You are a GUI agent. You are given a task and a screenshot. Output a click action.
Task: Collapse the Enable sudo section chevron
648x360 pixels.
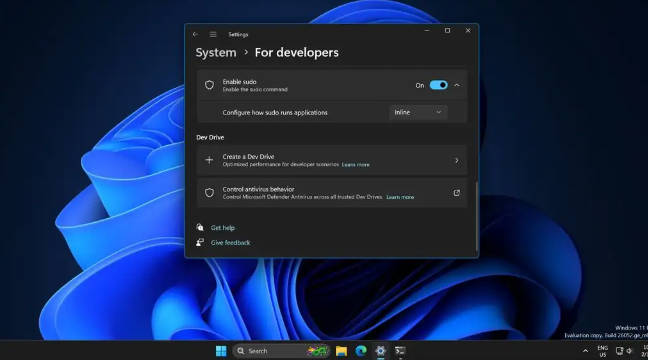457,85
